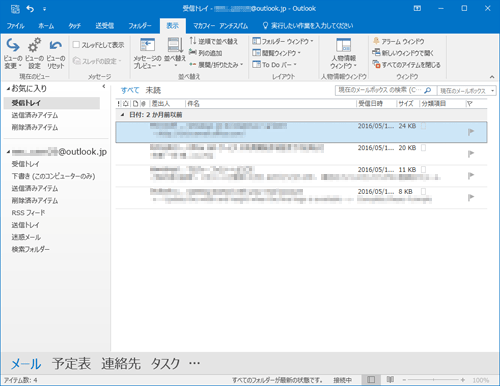
Task: Click 実行したい作業を入力してください box
Action: [x=308, y=26]
